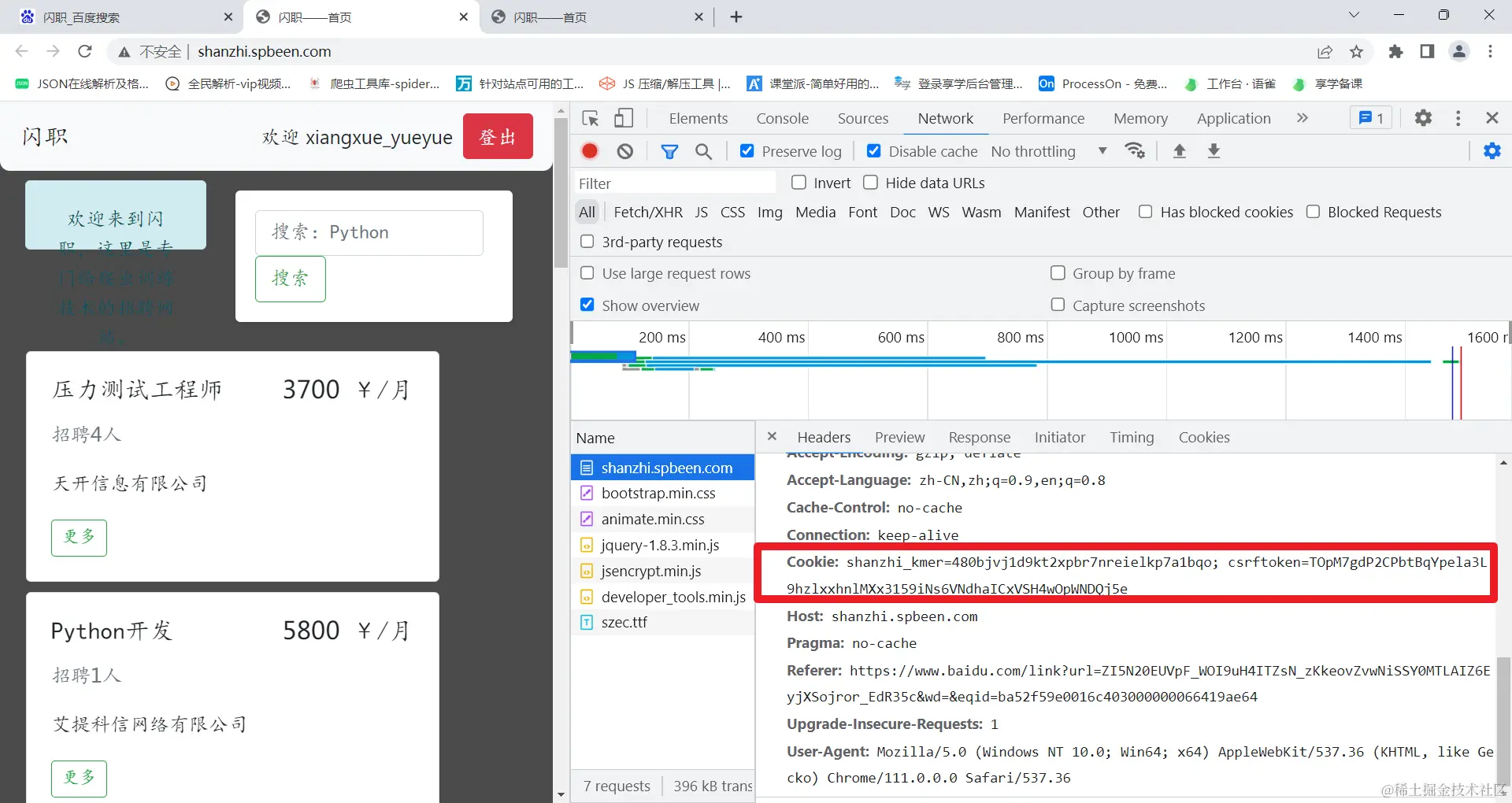Import HAR file with upload arrow

pos(1179,150)
